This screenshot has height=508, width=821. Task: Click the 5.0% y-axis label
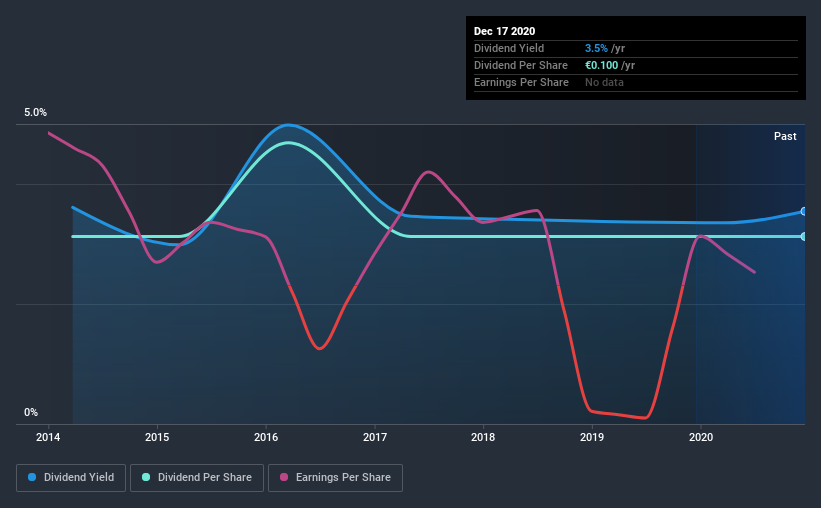coord(35,113)
